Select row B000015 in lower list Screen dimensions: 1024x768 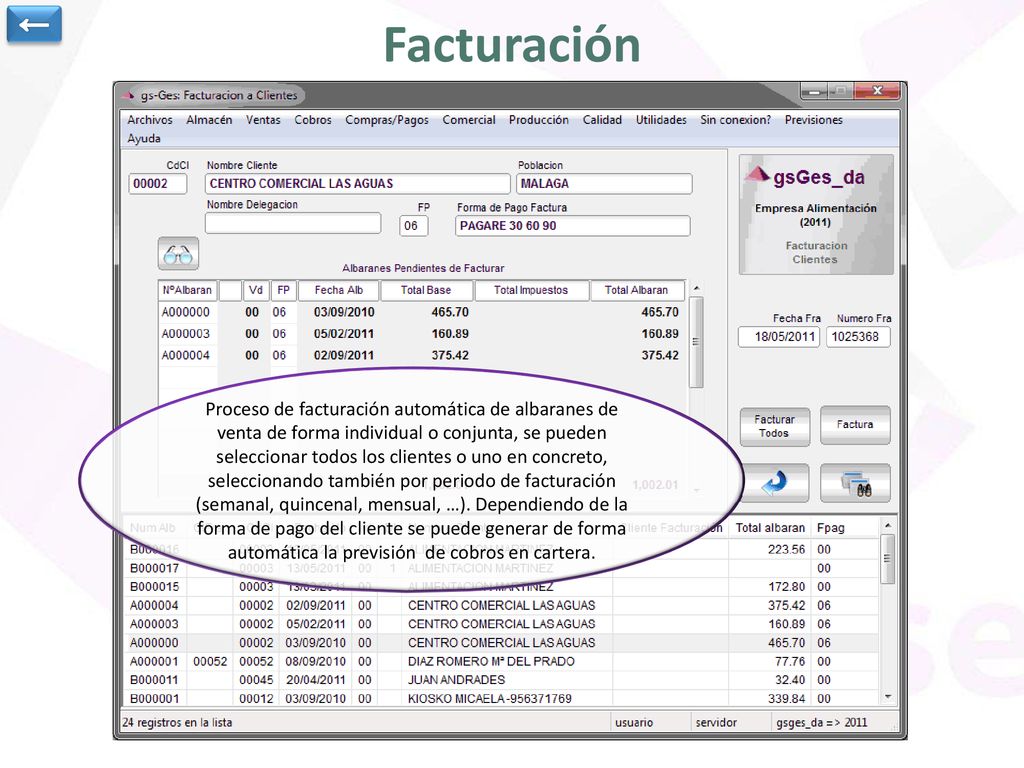click(x=501, y=587)
